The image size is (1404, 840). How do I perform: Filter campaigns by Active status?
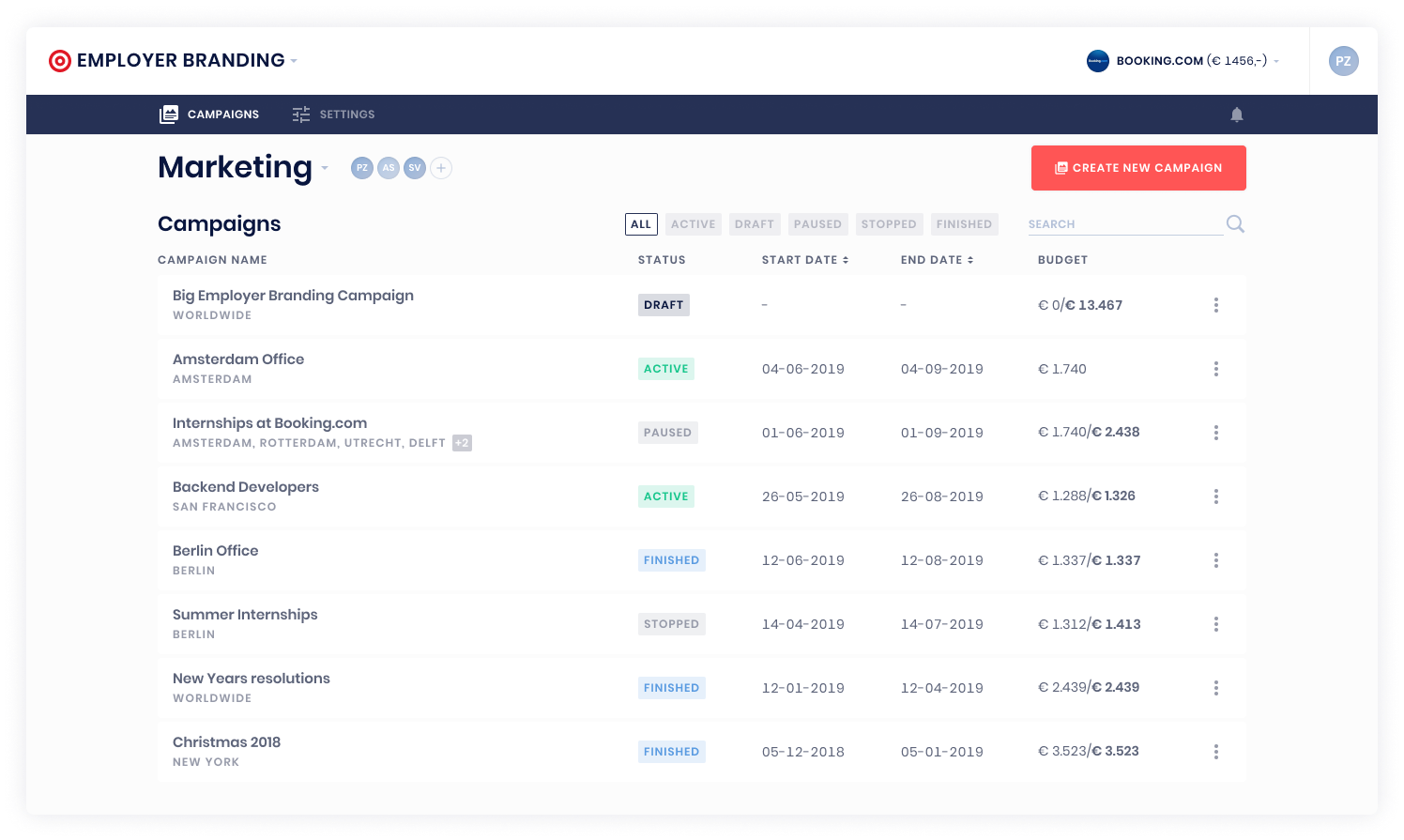coord(694,224)
